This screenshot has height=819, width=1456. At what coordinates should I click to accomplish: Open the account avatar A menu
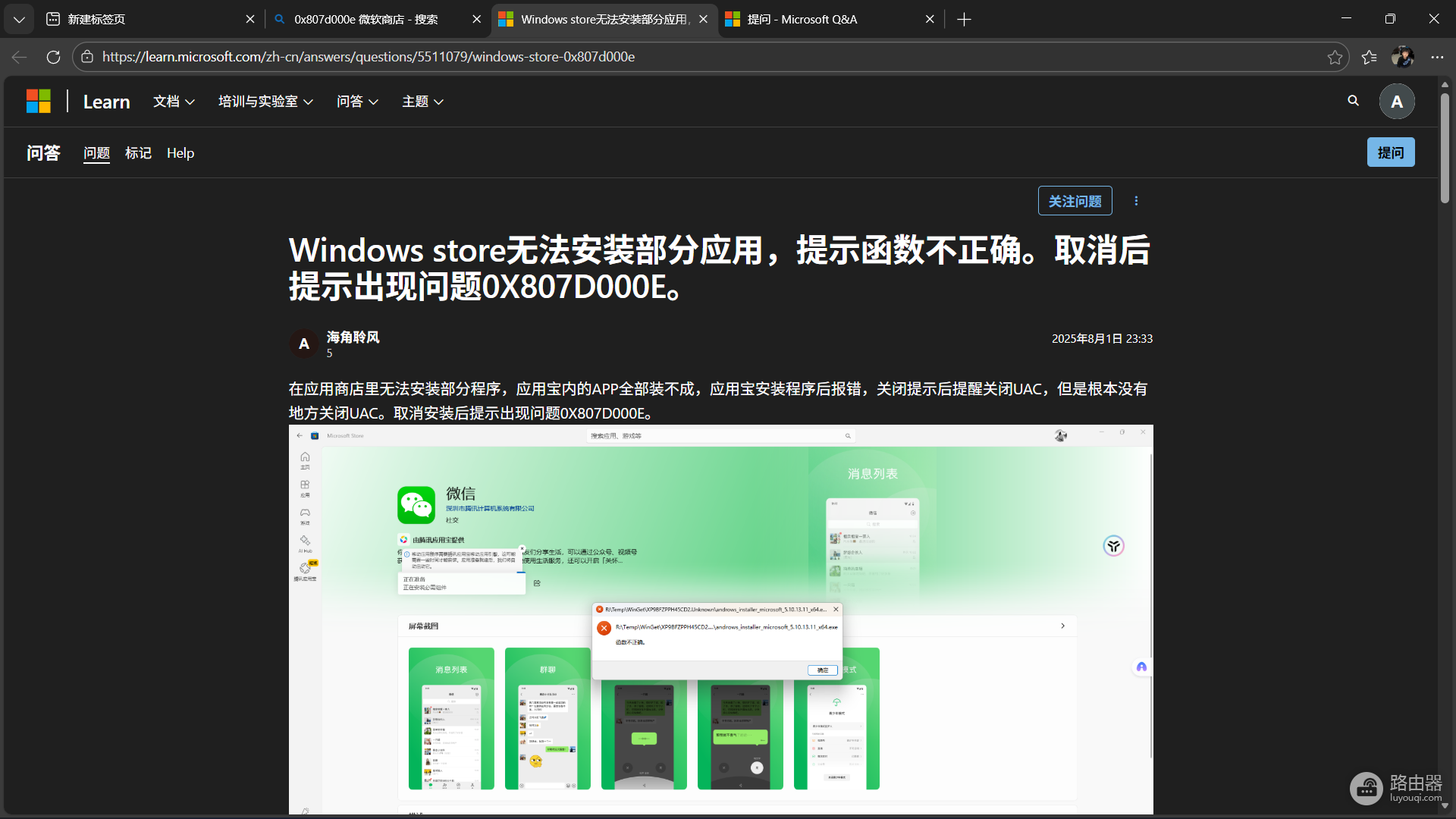click(1396, 102)
